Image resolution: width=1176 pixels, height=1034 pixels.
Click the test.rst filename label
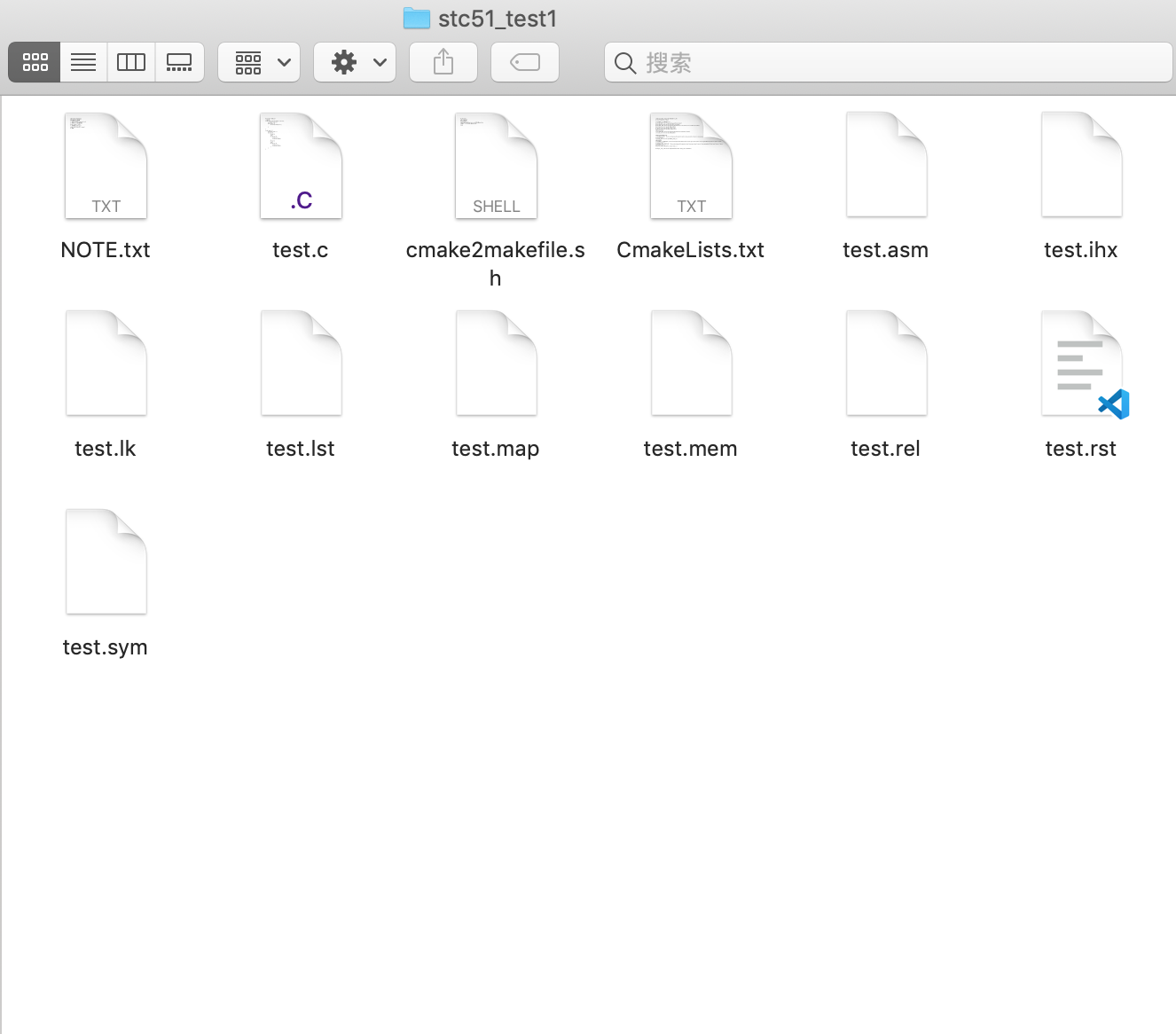coord(1081,449)
